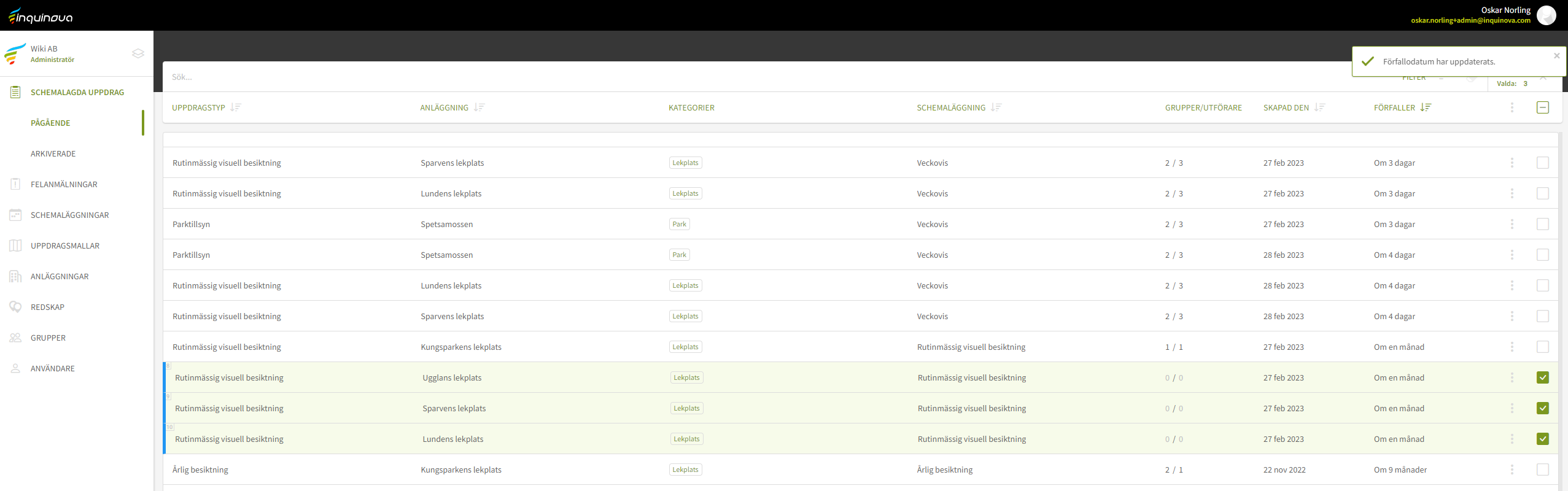Sort by Uppdragstyp column
1568x491 pixels.
coord(236,107)
